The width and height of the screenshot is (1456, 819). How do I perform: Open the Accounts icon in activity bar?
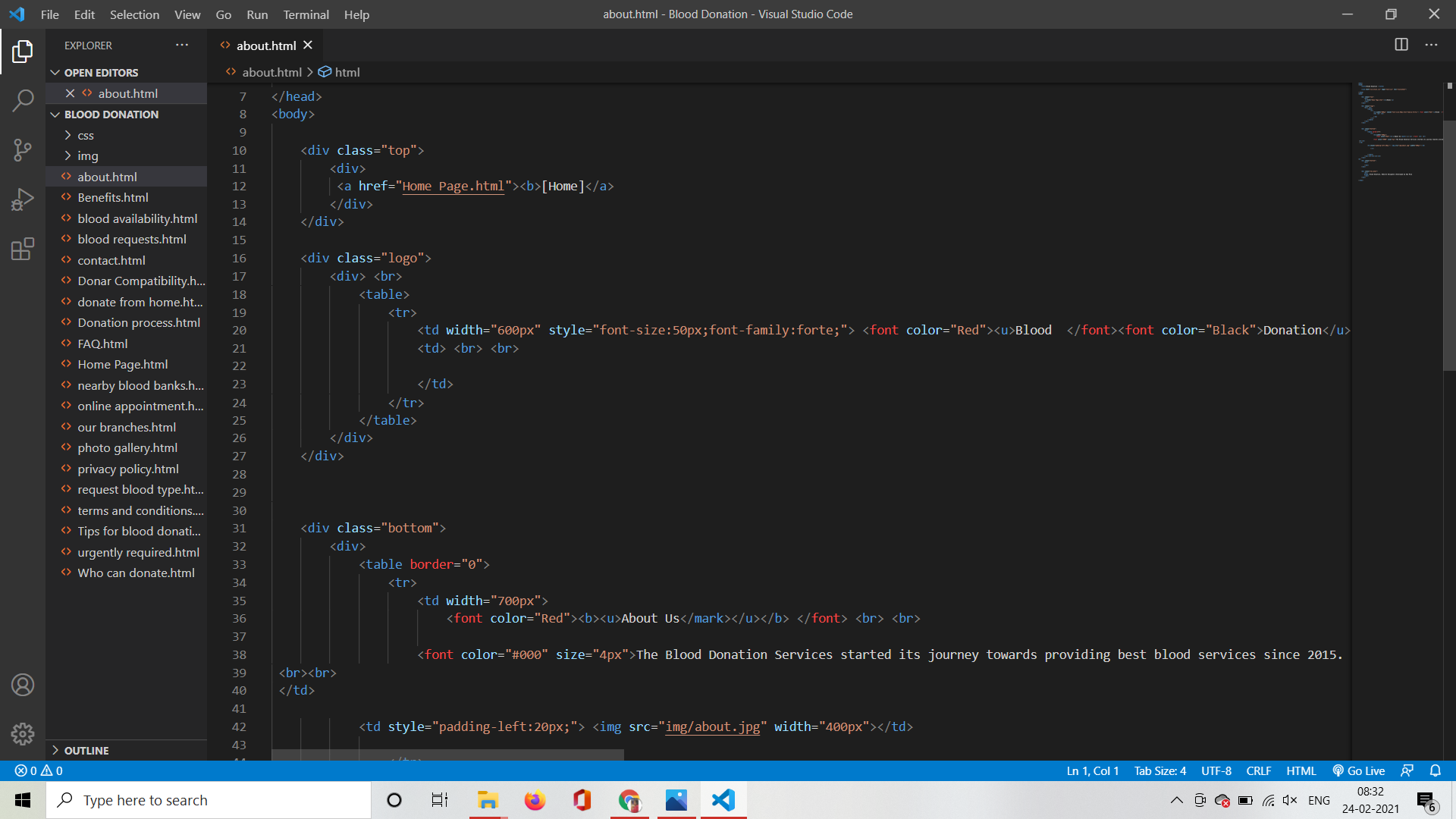click(23, 685)
